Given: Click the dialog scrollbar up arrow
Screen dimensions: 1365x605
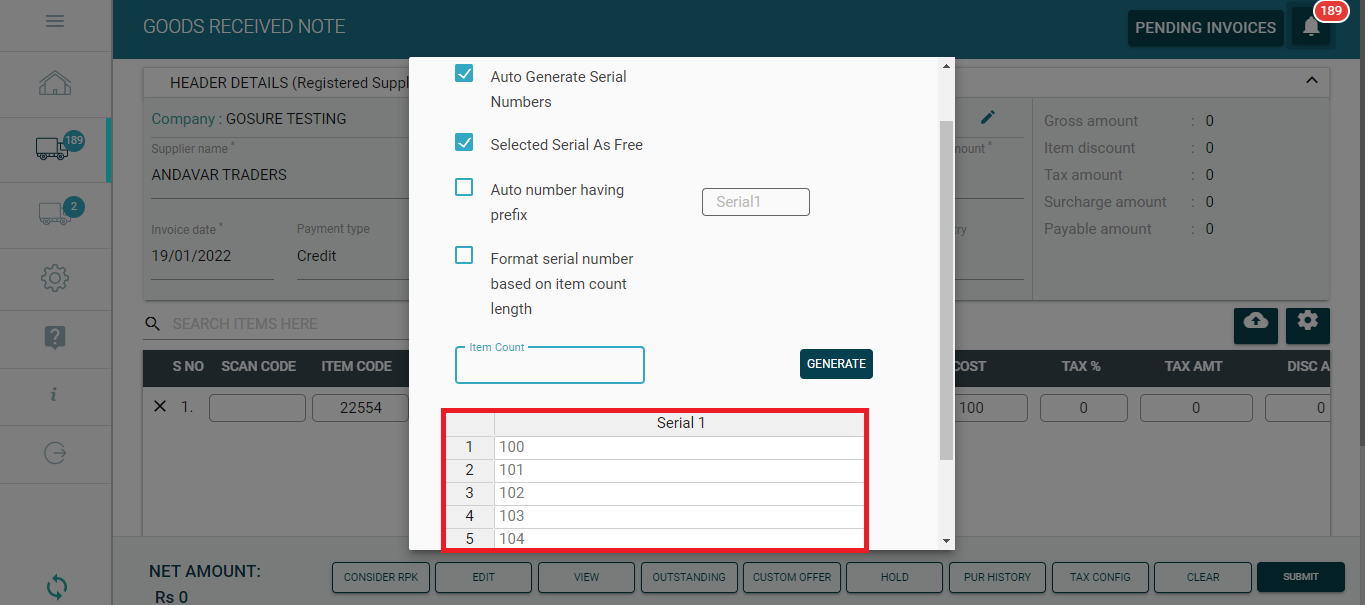Looking at the screenshot, I should click(947, 66).
